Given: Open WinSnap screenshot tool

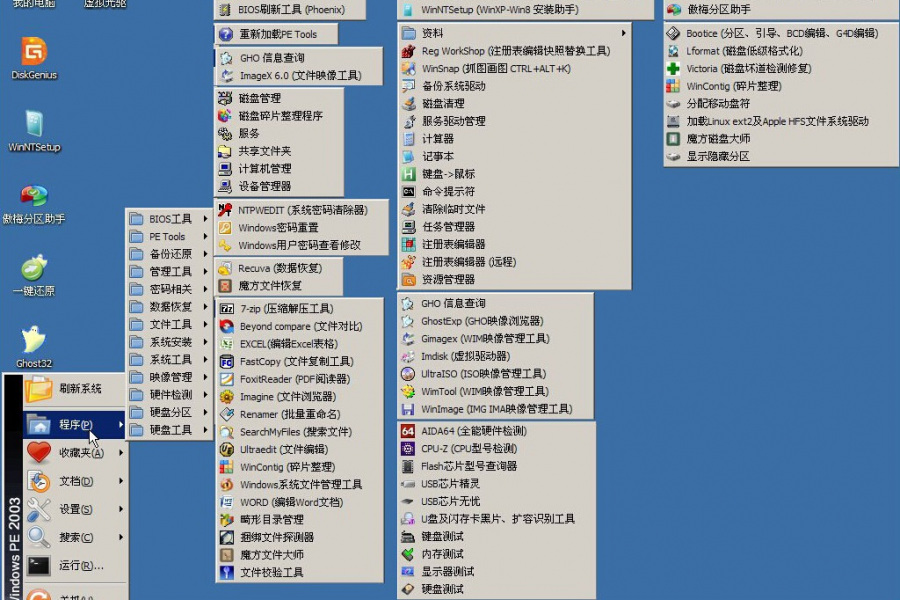Looking at the screenshot, I should pyautogui.click(x=514, y=68).
